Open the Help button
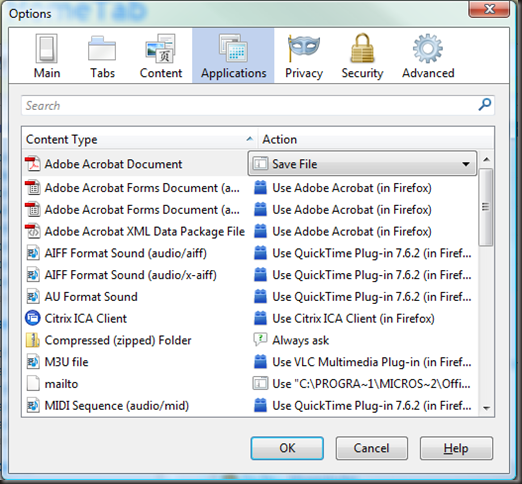The height and width of the screenshot is (484, 522). coord(456,448)
